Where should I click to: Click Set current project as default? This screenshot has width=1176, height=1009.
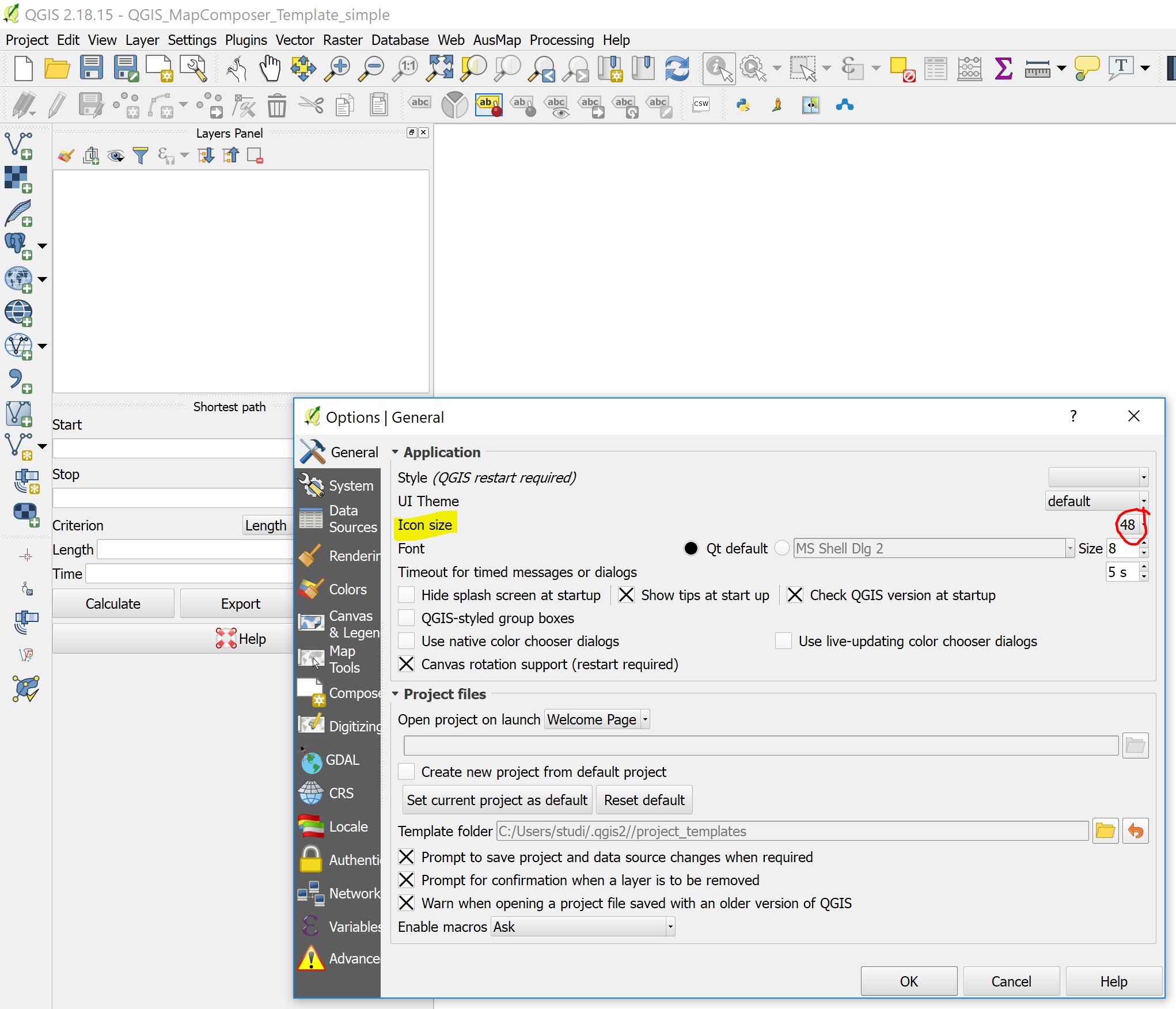pyautogui.click(x=497, y=800)
